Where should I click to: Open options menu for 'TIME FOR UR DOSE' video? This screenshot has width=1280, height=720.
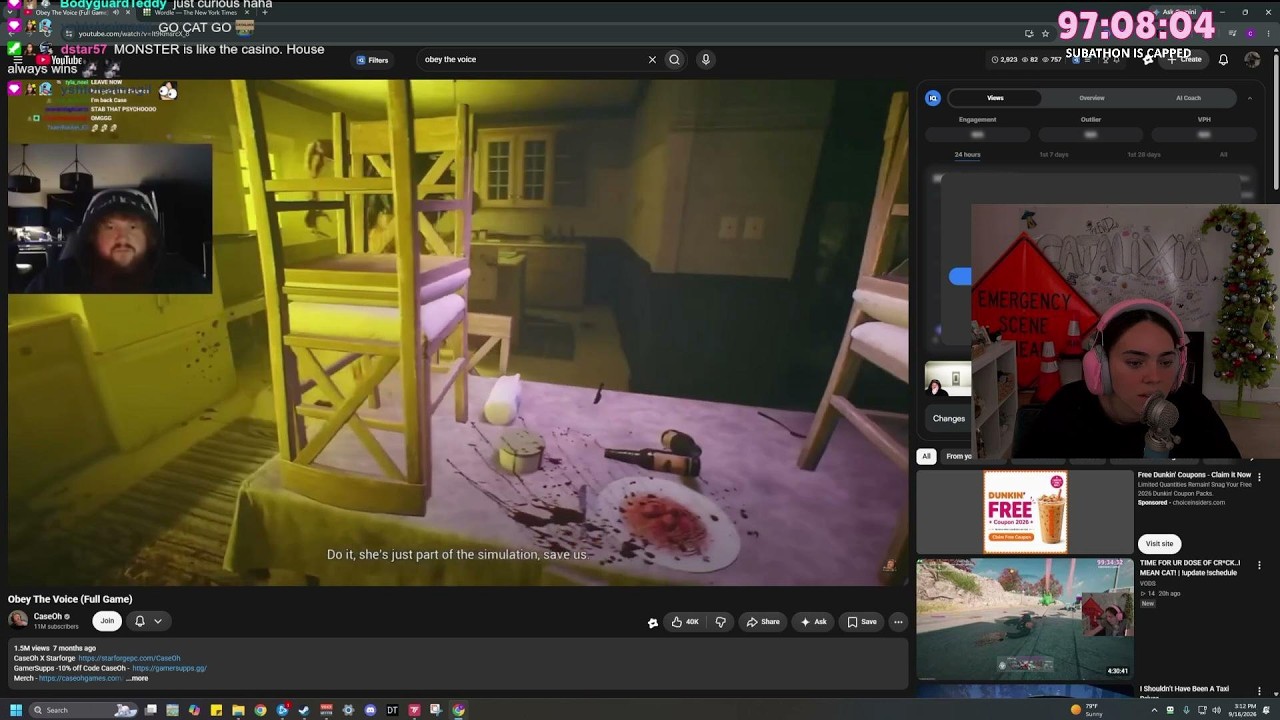1259,566
